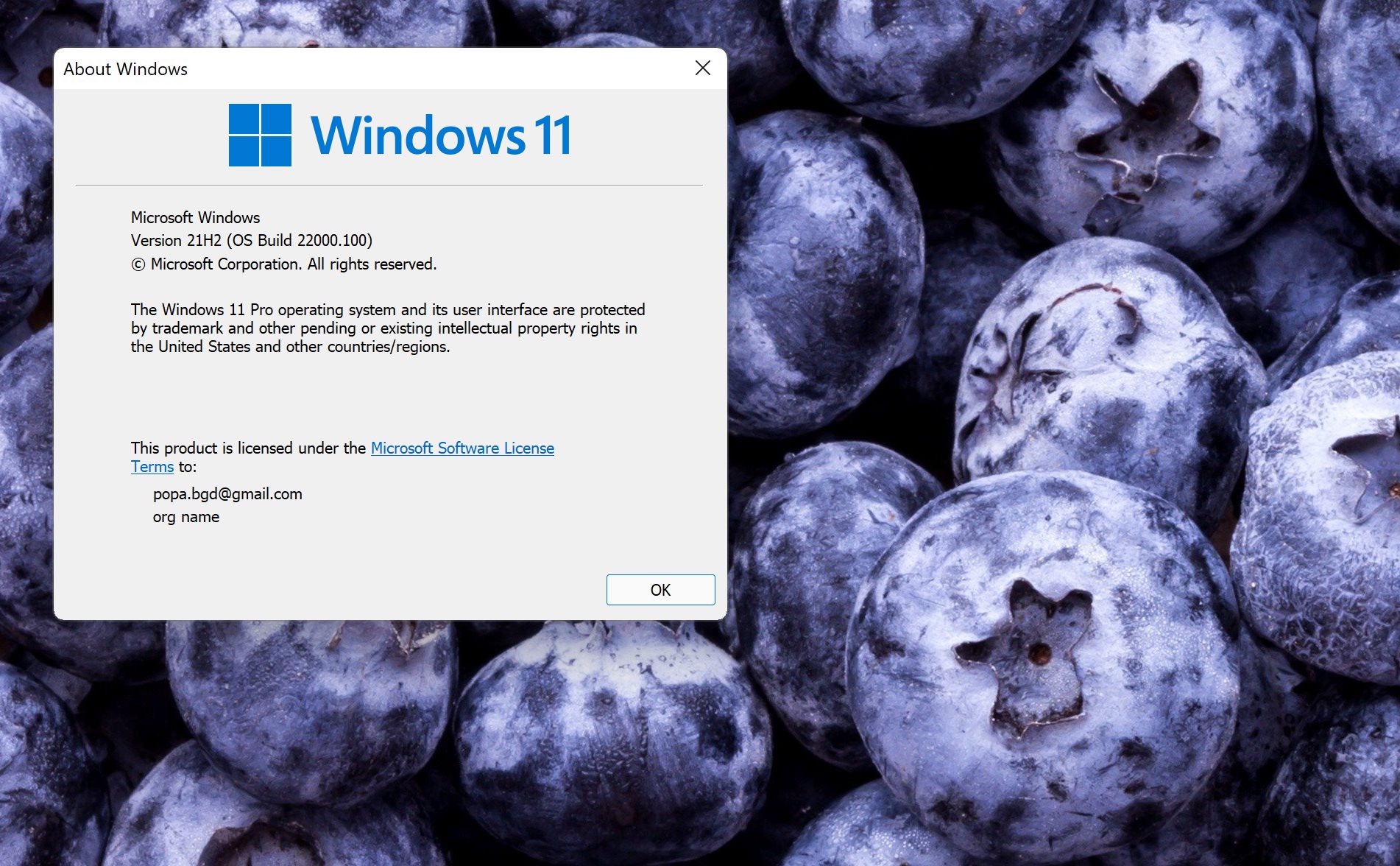
Task: Click the Microsoft Corporation copyright line
Action: coord(284,264)
